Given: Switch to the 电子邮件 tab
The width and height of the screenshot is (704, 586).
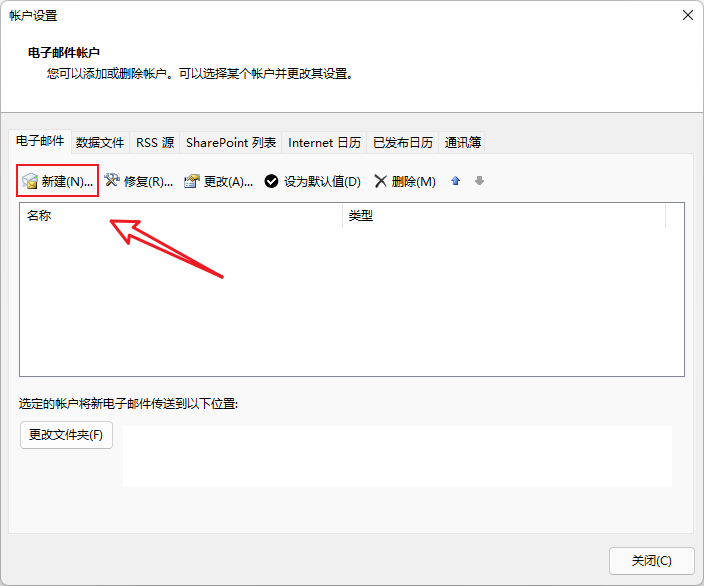Looking at the screenshot, I should 40,142.
